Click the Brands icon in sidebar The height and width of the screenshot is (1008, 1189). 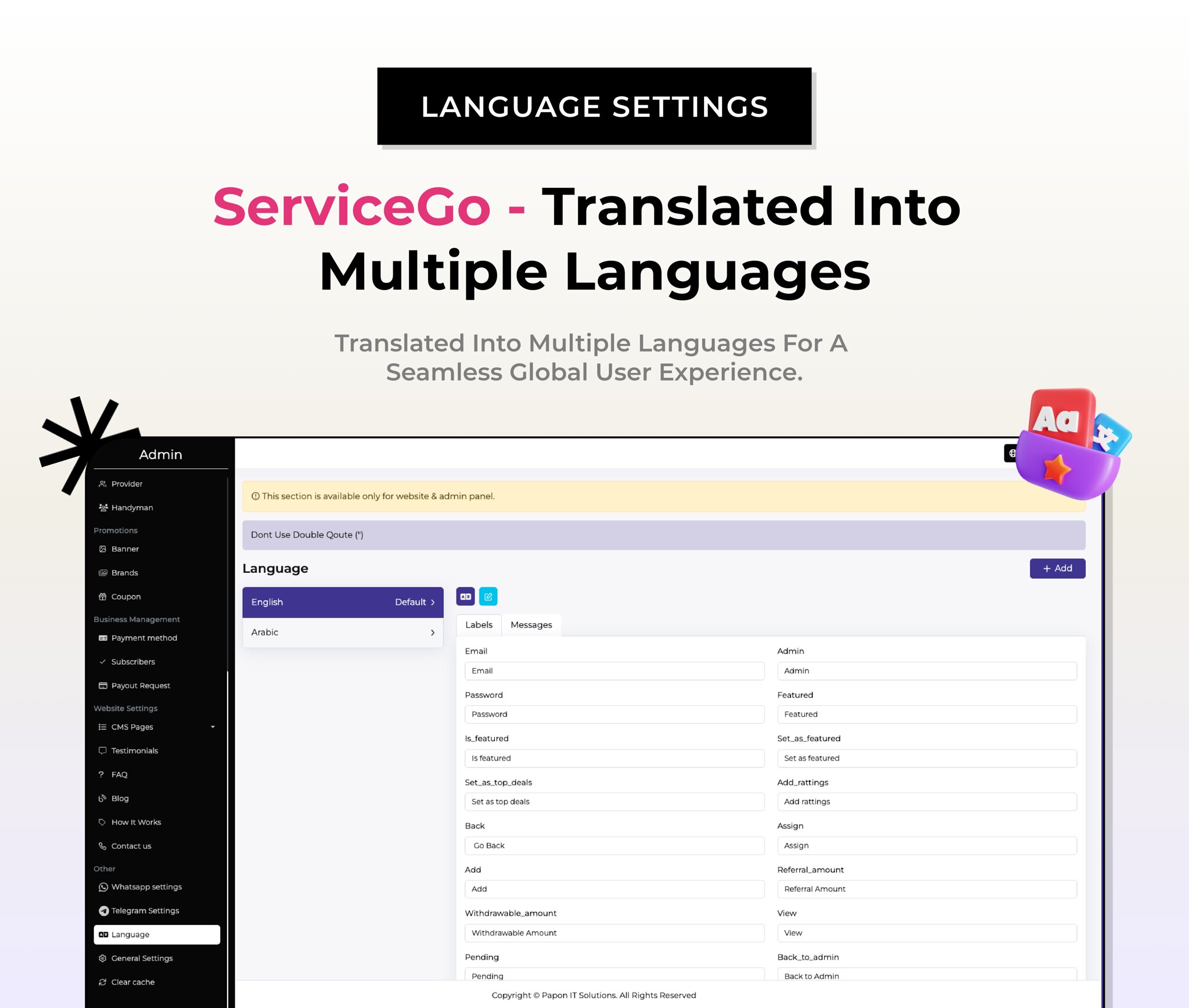point(103,573)
